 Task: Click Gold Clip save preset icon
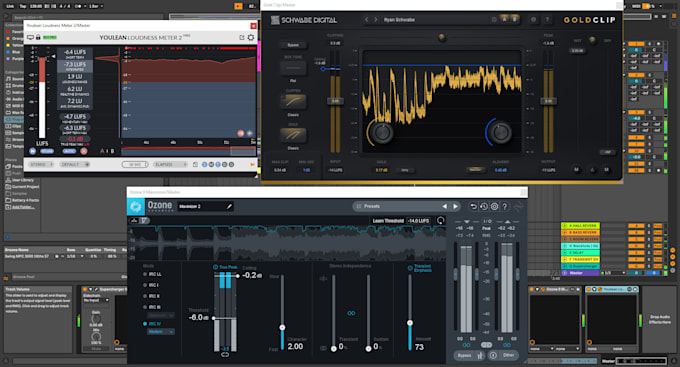[x=494, y=20]
